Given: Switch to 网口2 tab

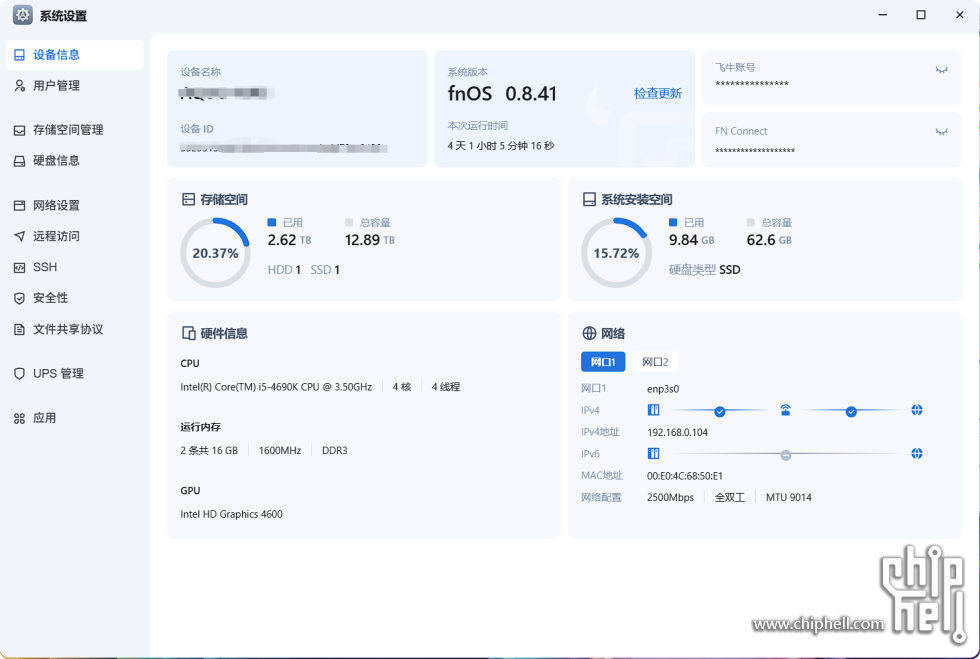Looking at the screenshot, I should click(x=655, y=362).
